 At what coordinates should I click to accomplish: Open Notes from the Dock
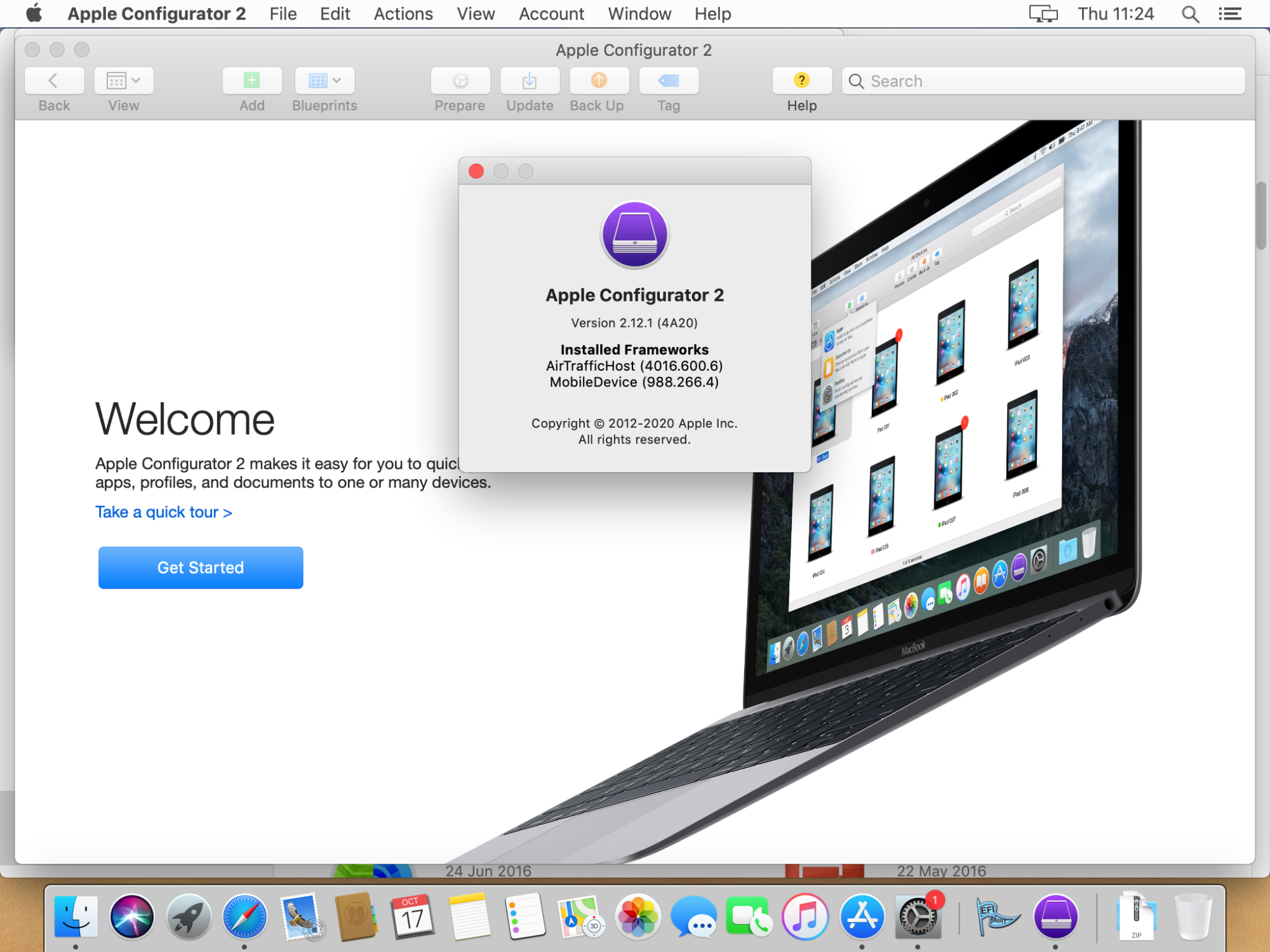469,916
